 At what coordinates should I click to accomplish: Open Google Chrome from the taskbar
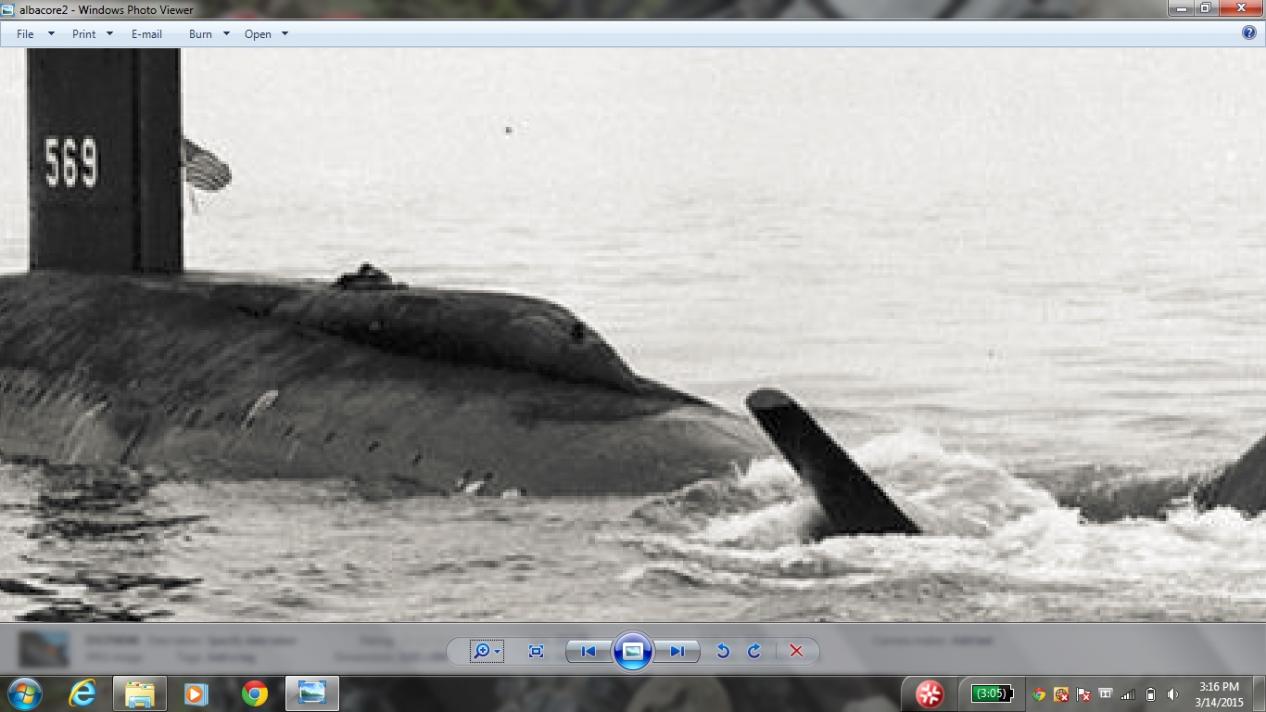click(255, 693)
